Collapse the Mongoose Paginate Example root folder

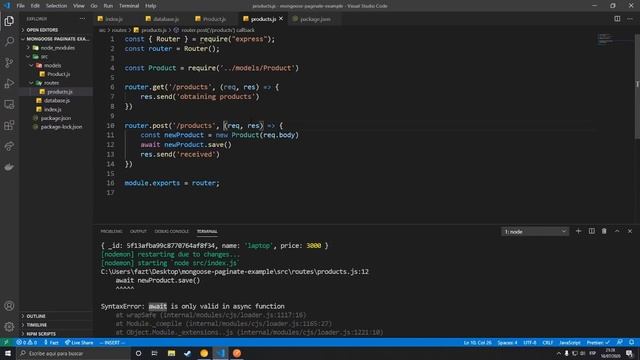(x=57, y=39)
